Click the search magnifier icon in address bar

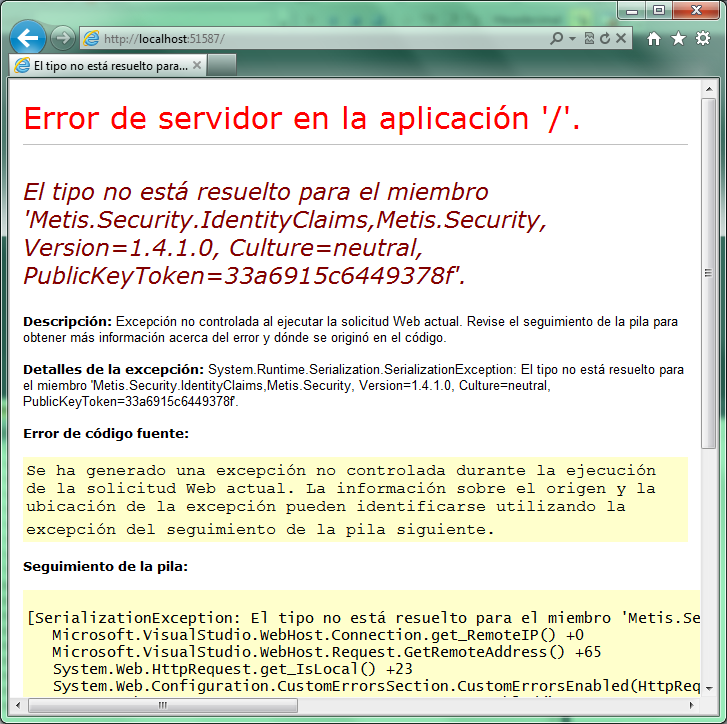557,38
